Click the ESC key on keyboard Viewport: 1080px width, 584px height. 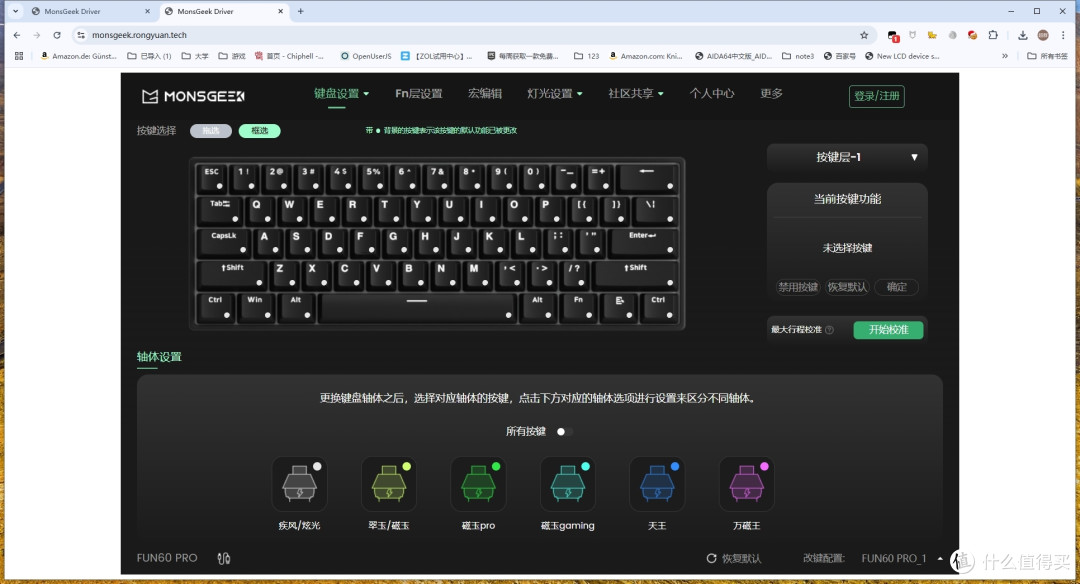click(x=212, y=178)
